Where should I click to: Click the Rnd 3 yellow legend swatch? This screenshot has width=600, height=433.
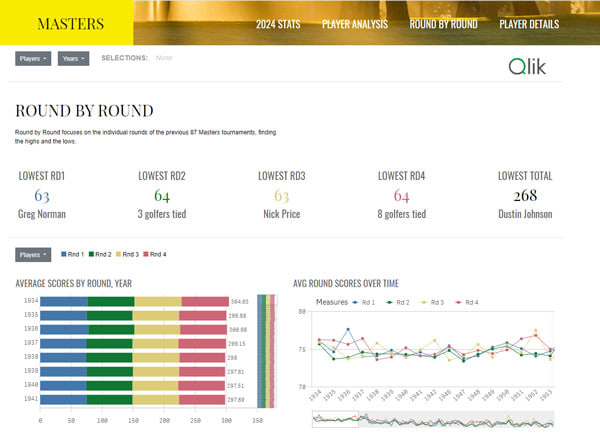tap(118, 254)
